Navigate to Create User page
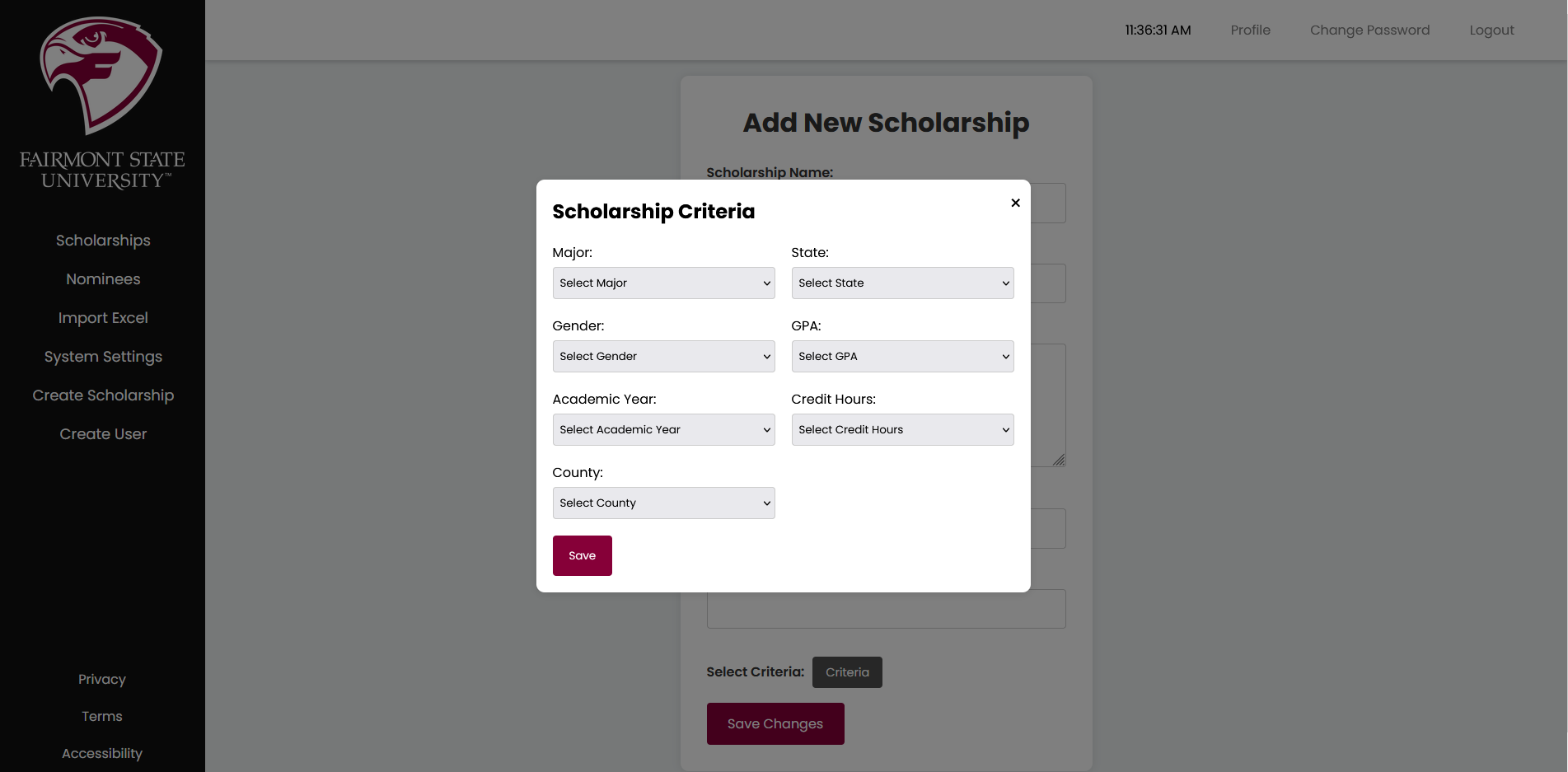The height and width of the screenshot is (772, 1568). tap(103, 434)
